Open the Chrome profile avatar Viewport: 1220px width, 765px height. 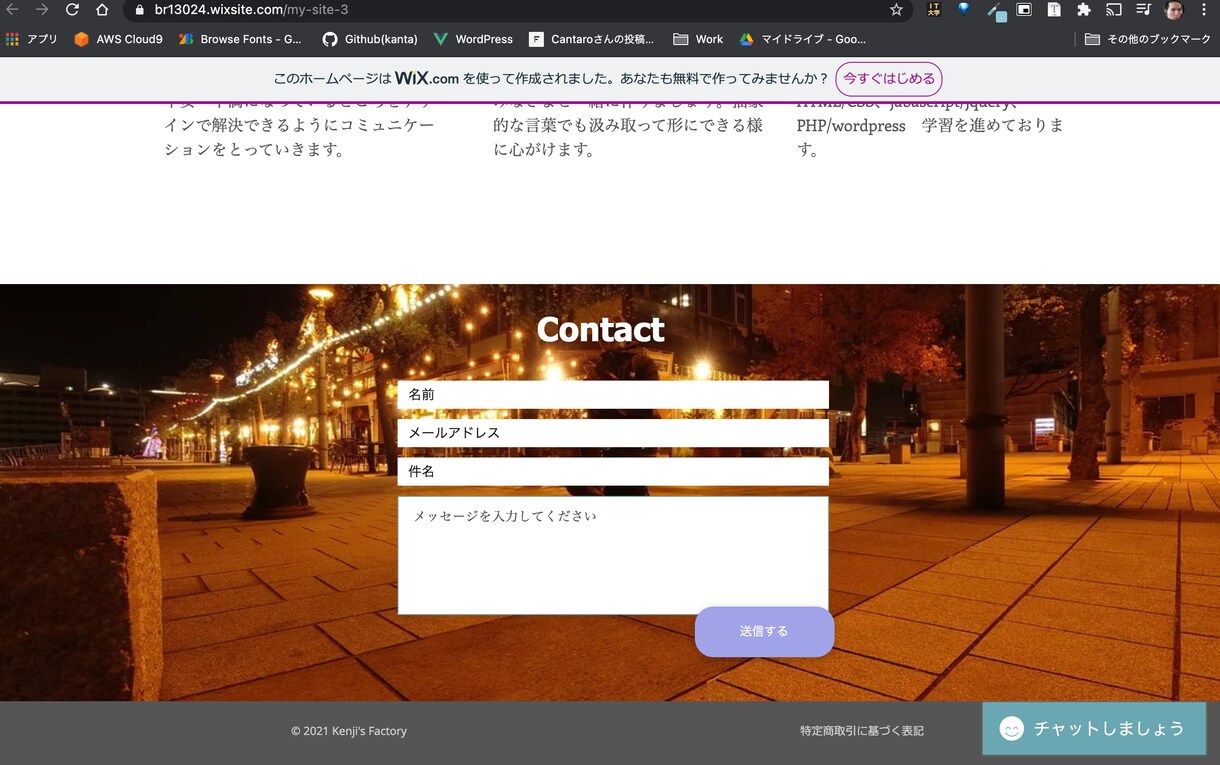[x=1174, y=10]
